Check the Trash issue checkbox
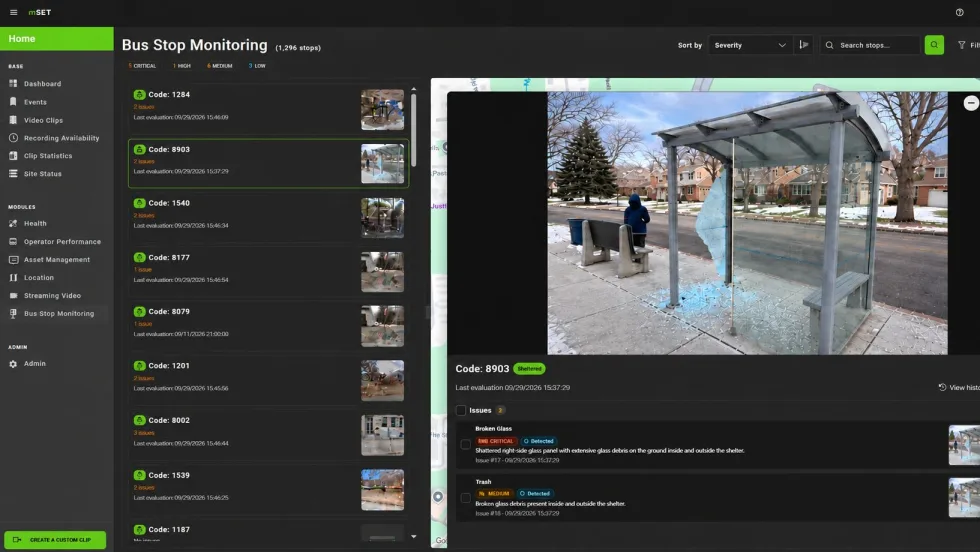Screen dimensions: 980x552 click(x=466, y=498)
